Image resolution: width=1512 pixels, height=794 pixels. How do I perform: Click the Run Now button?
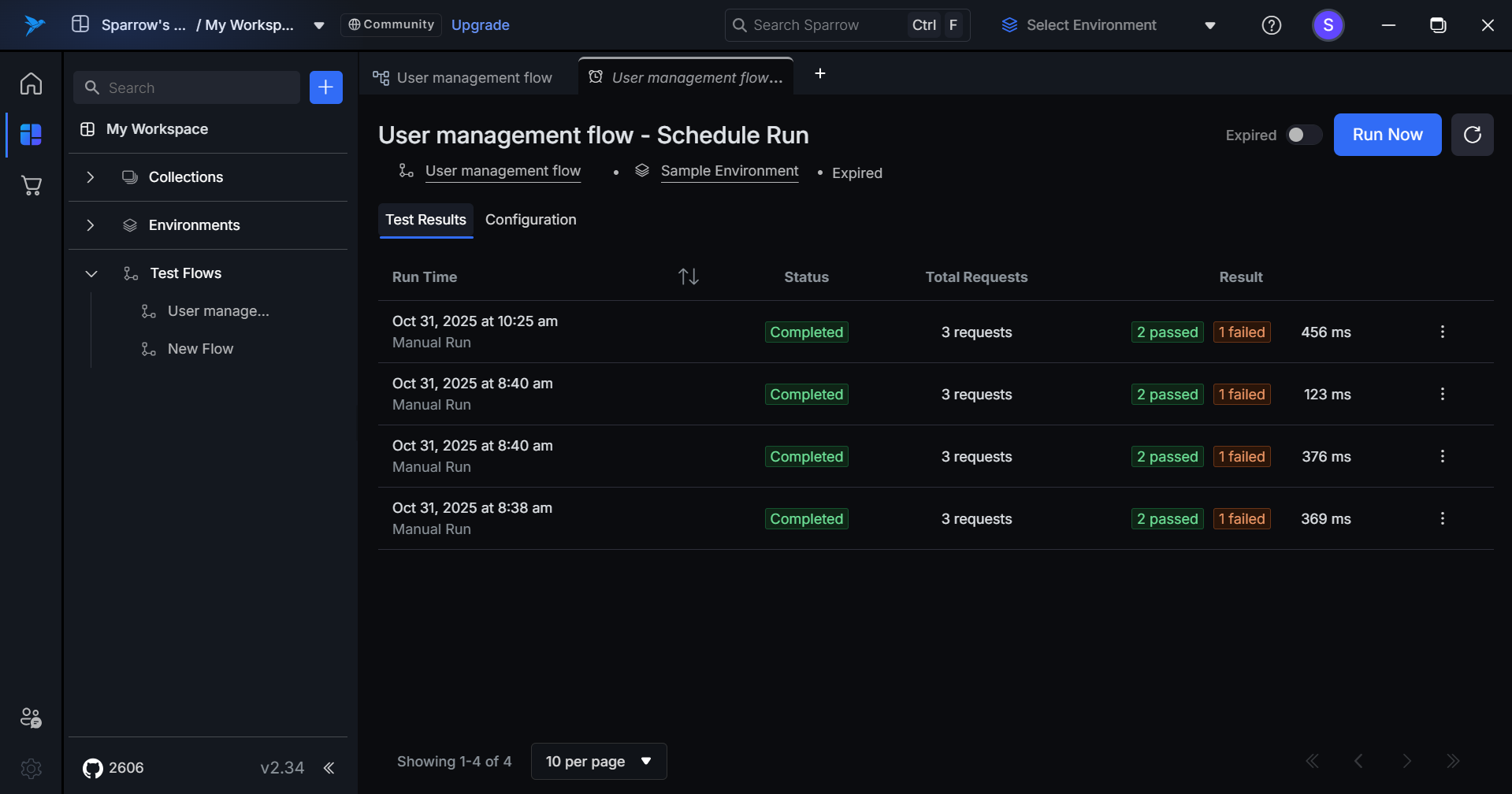[1387, 135]
